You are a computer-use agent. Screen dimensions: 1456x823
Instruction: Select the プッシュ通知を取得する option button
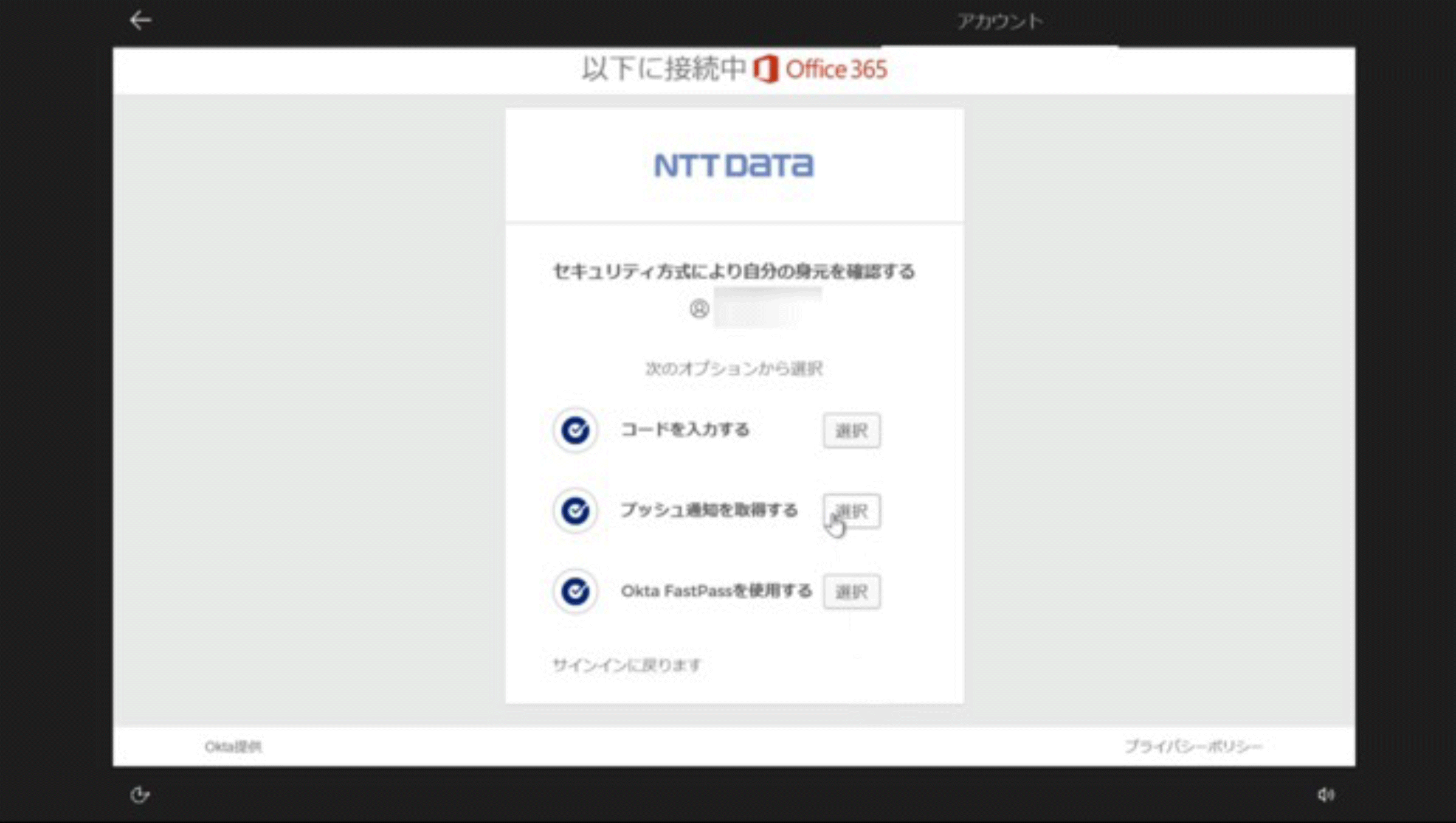[x=852, y=511]
